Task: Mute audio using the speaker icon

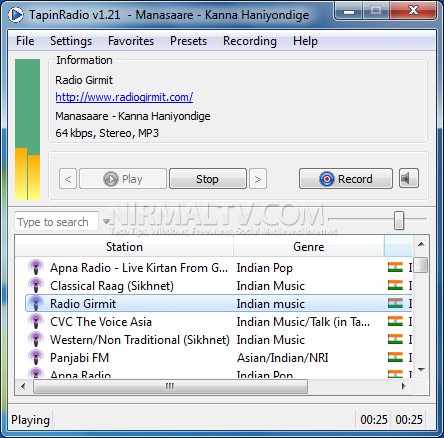Action: coord(409,178)
